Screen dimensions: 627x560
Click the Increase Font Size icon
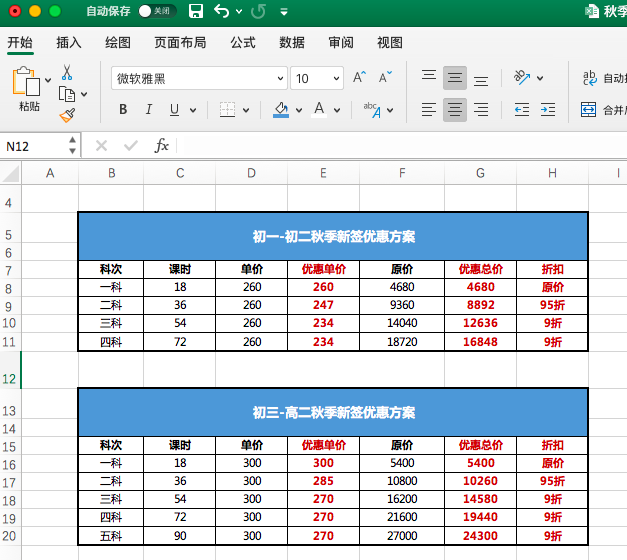click(x=359, y=77)
